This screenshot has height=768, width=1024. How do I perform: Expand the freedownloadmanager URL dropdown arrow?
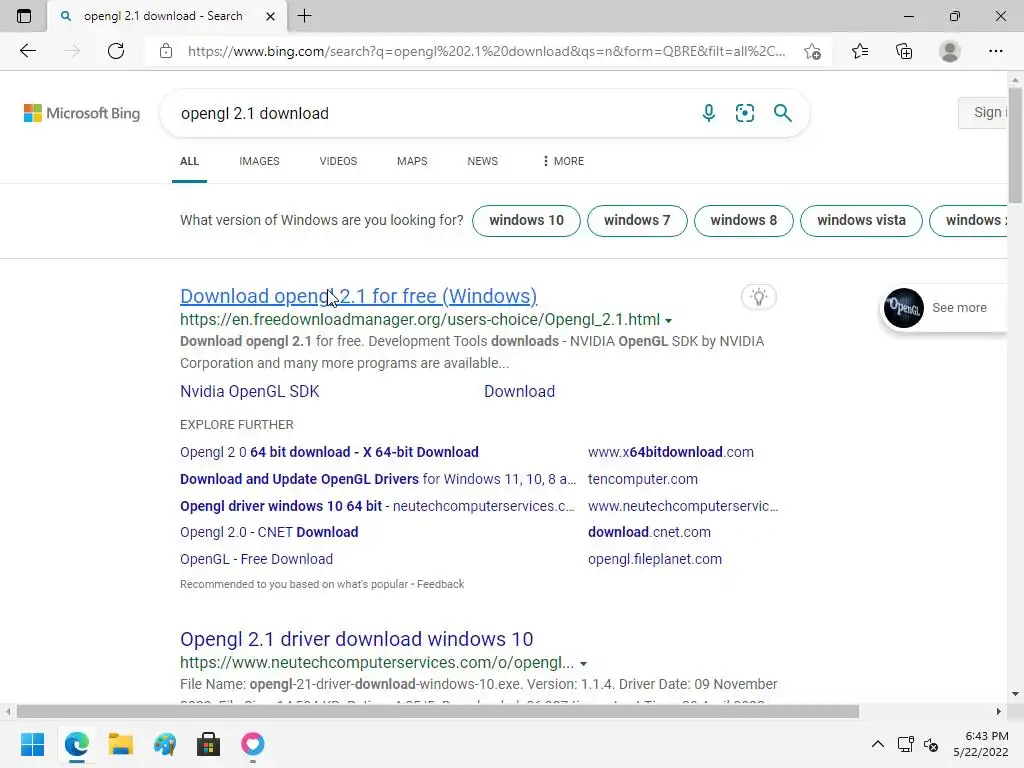[668, 321]
